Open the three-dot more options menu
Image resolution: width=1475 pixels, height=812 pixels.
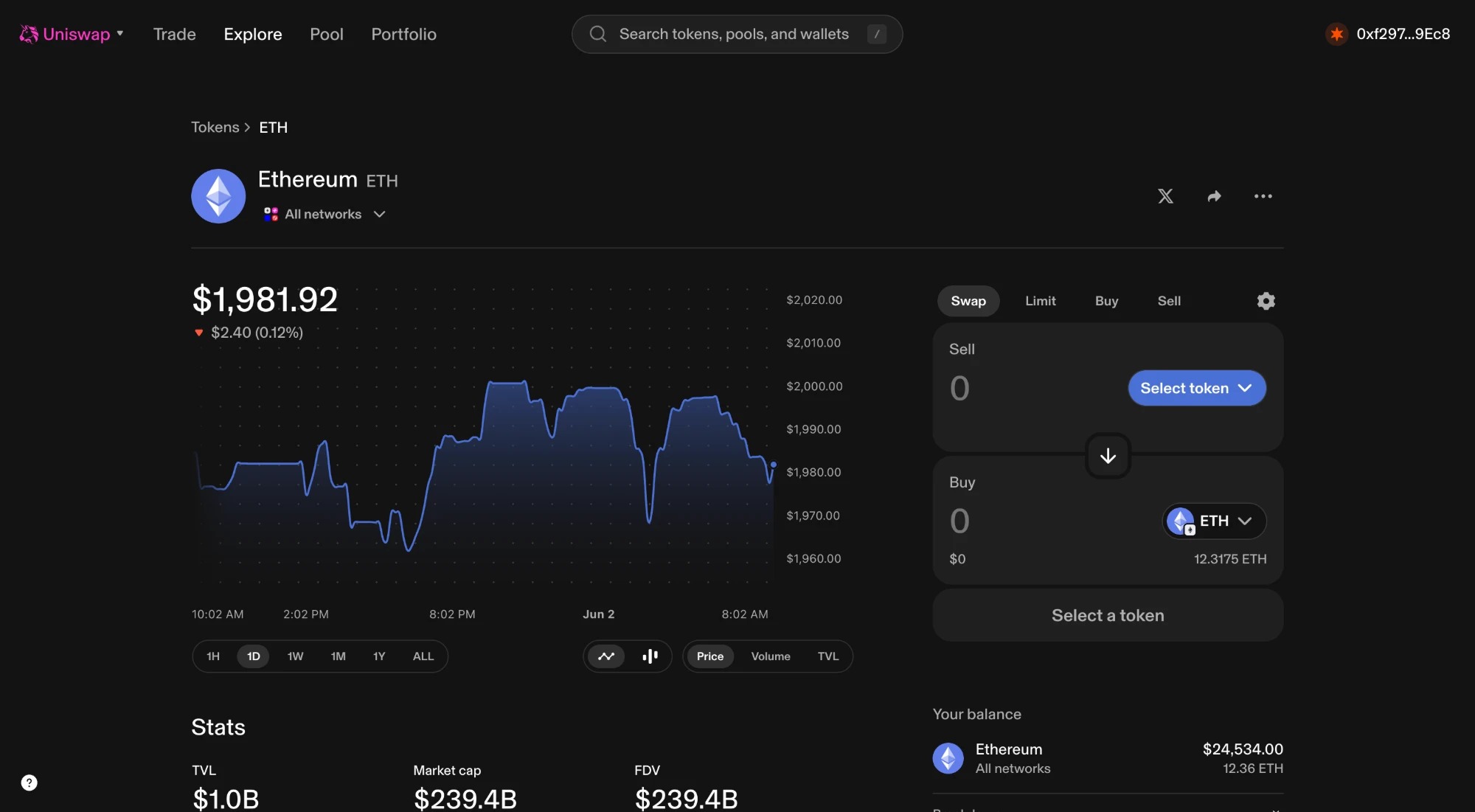[1263, 196]
